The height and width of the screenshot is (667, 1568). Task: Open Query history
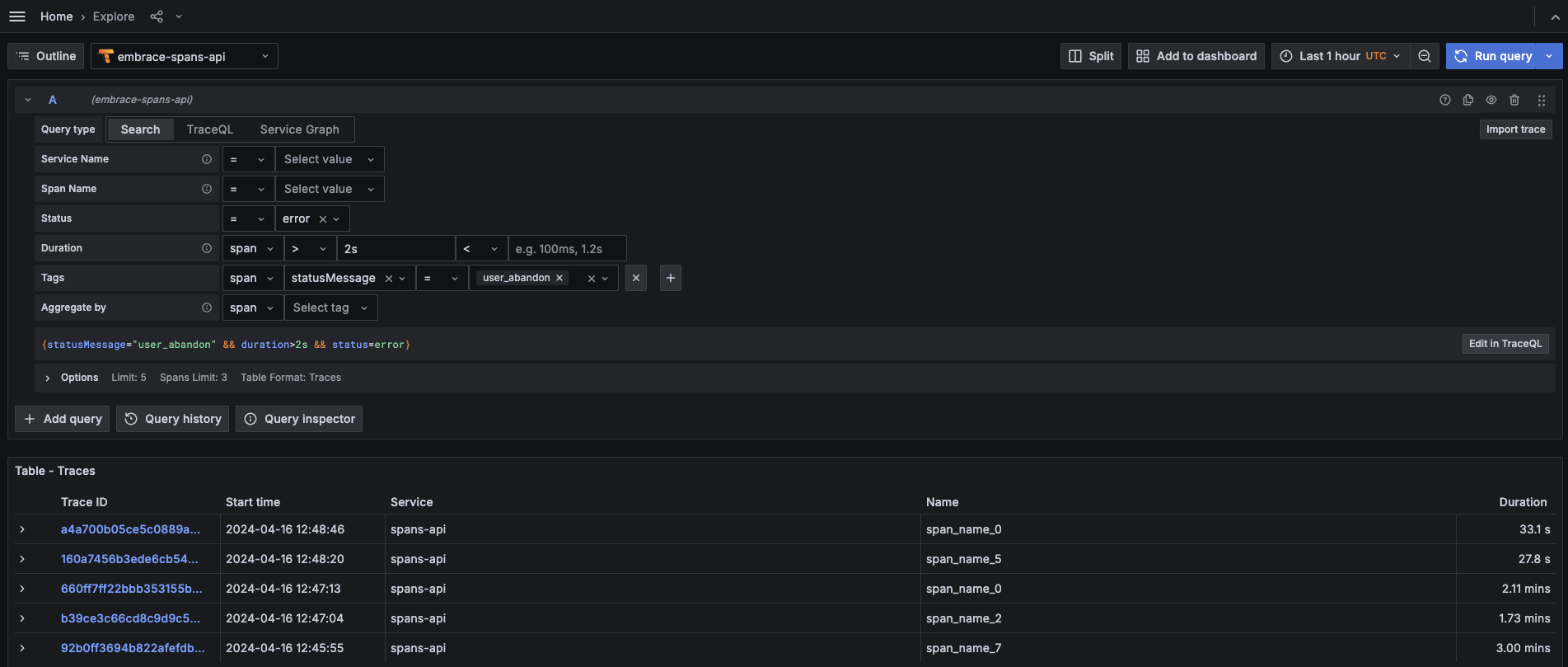point(173,419)
